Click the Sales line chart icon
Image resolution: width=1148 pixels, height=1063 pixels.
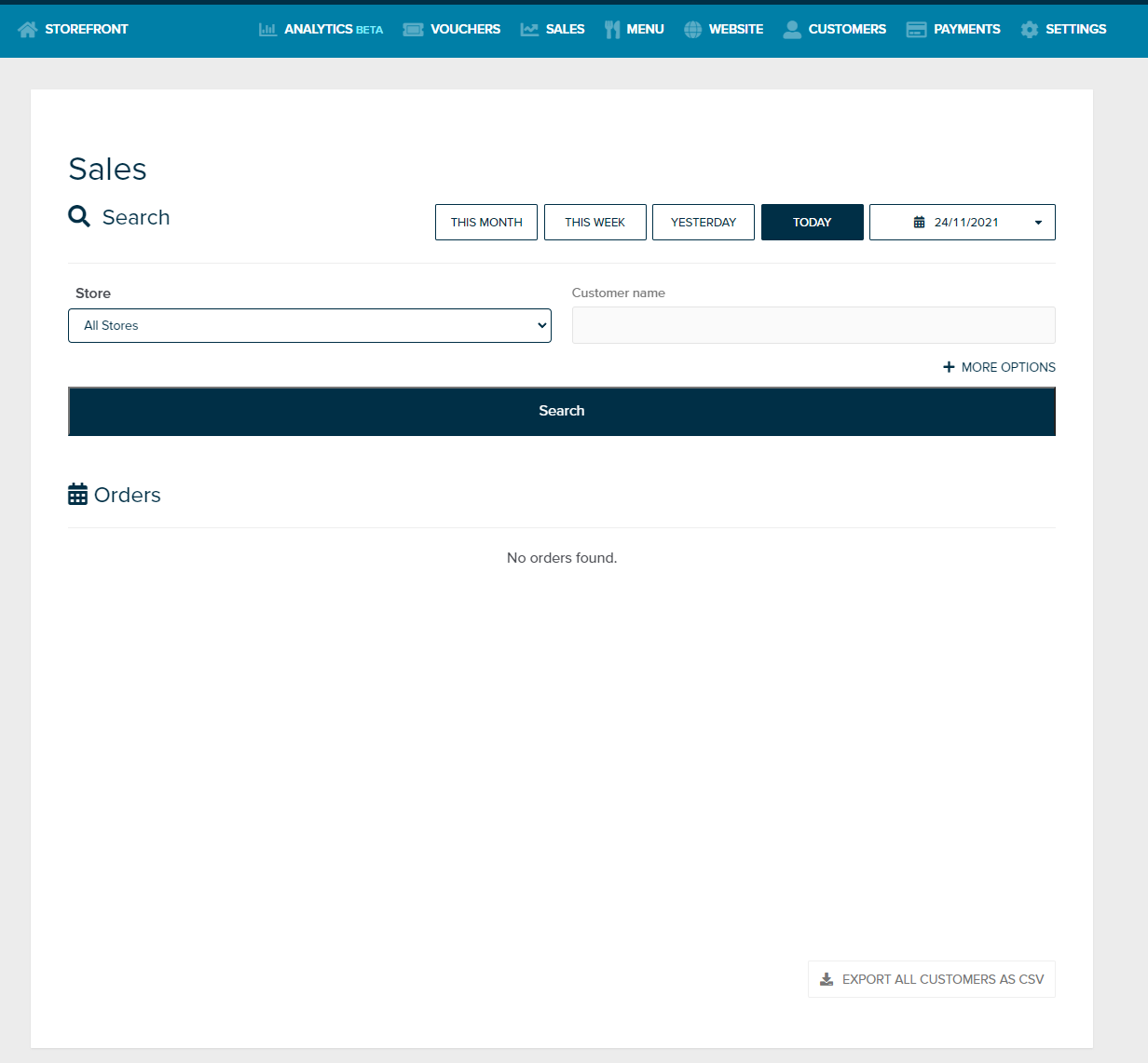(529, 30)
